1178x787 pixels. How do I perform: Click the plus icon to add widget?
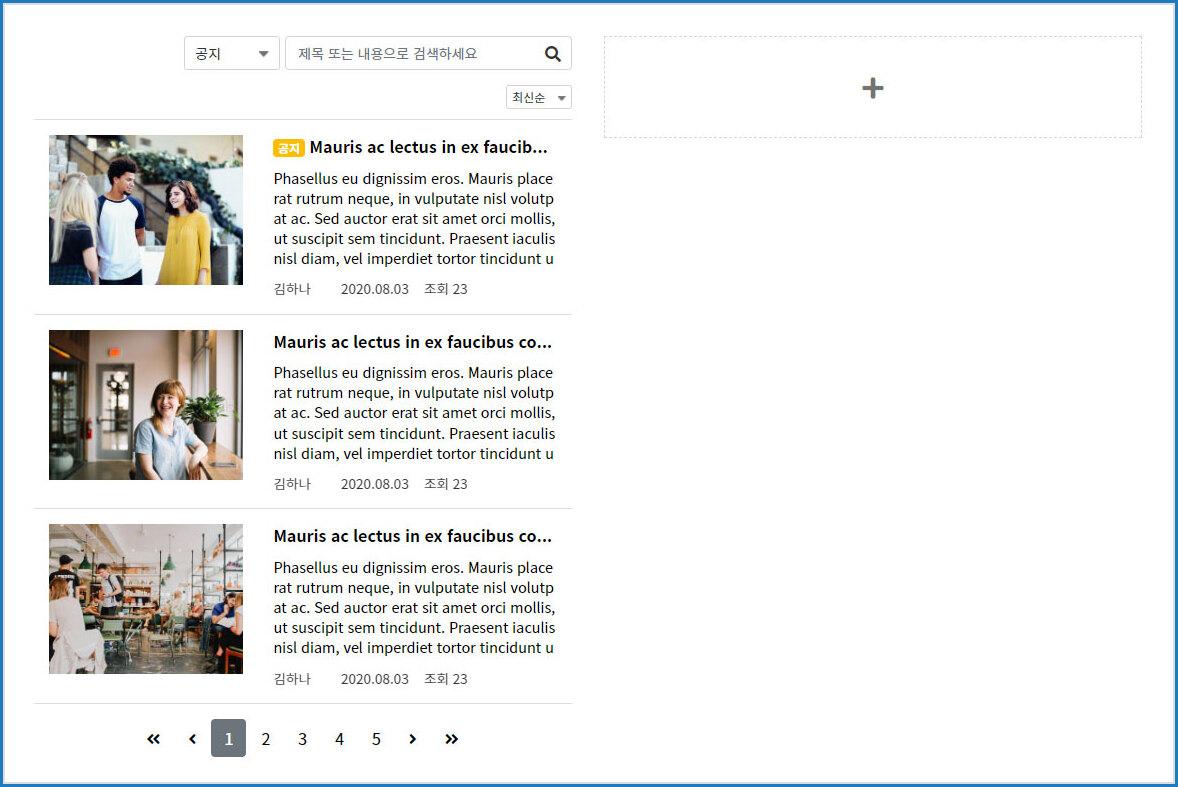pyautogui.click(x=872, y=88)
